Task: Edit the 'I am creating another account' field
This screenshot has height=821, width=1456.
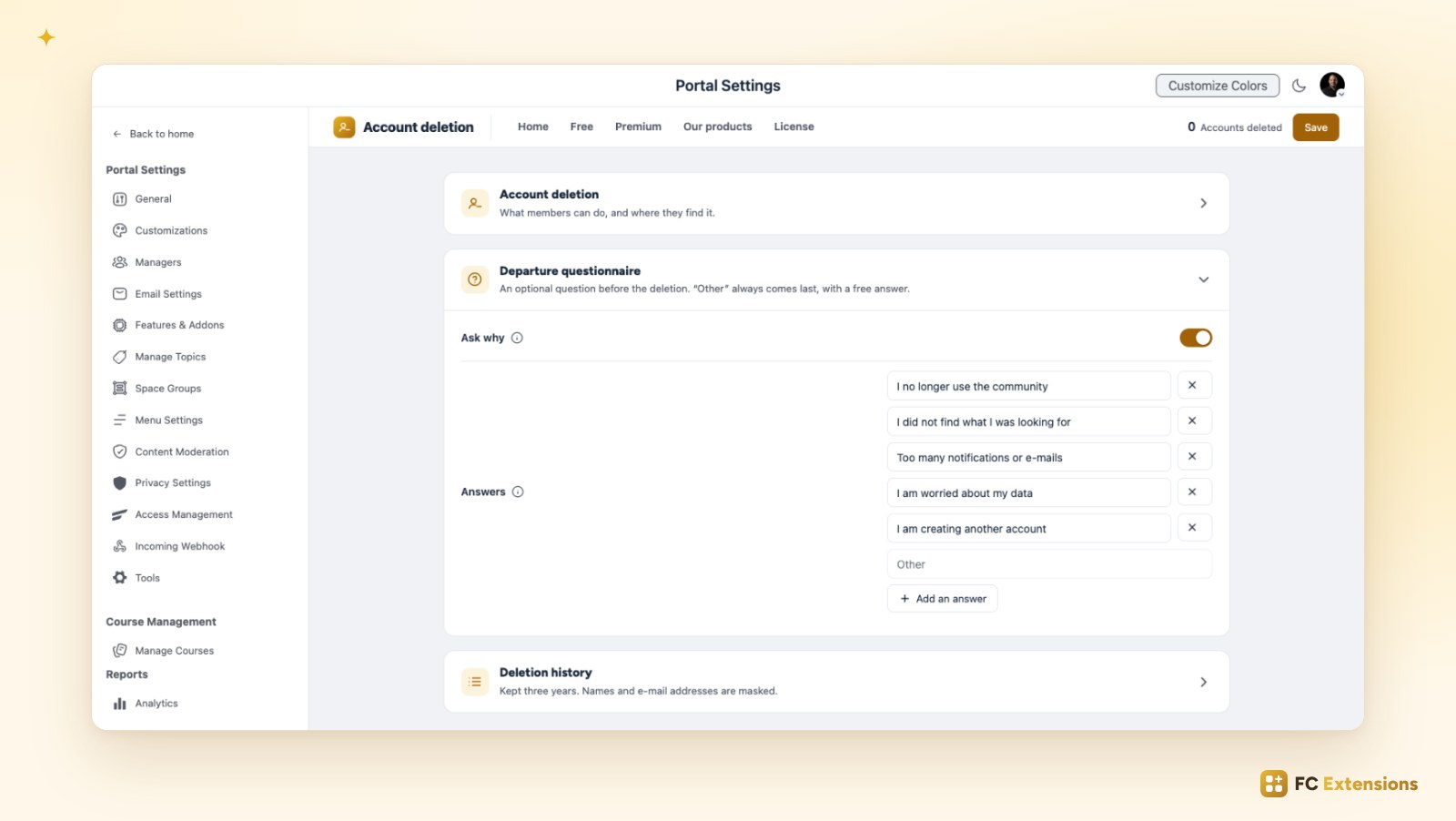Action: tap(1028, 528)
